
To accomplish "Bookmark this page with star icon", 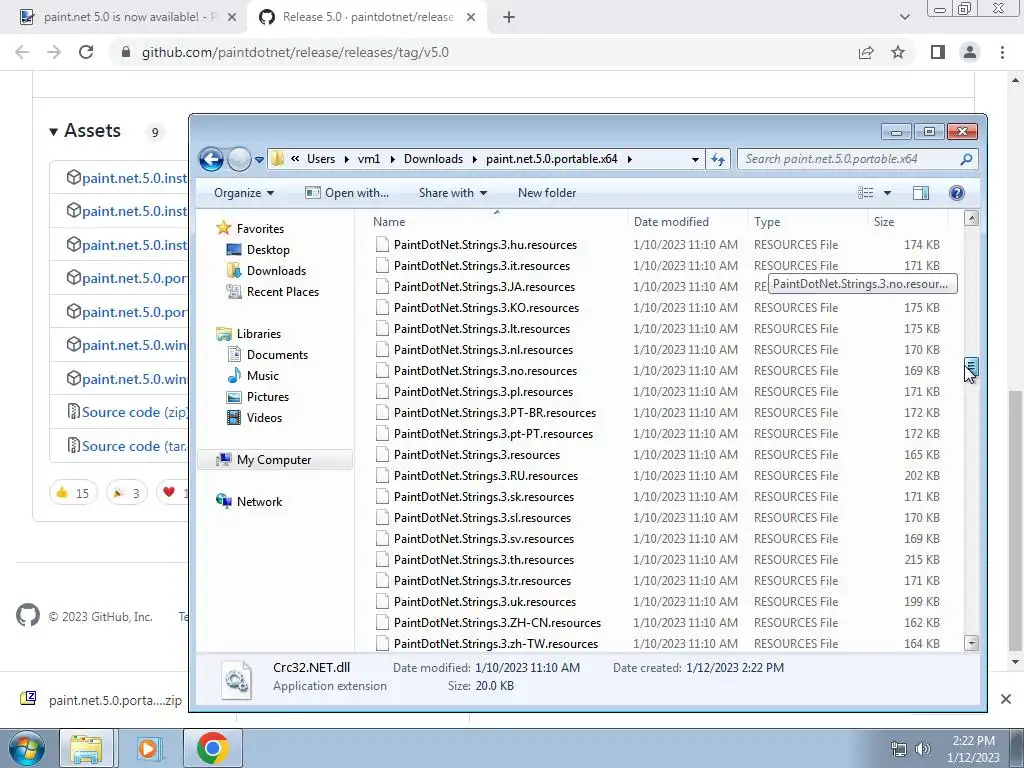I will 898,52.
